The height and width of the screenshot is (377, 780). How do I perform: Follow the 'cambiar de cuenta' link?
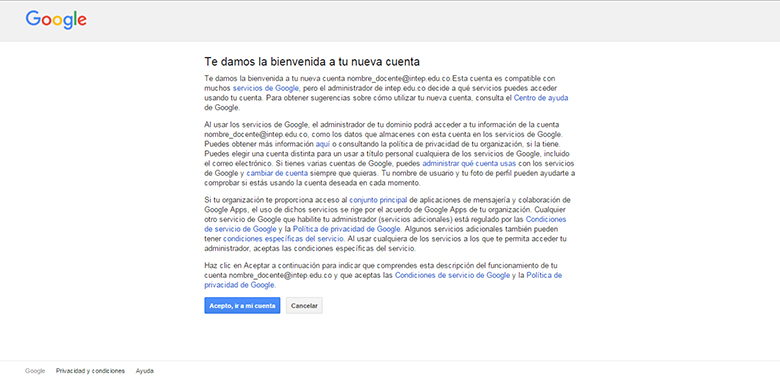(x=277, y=173)
